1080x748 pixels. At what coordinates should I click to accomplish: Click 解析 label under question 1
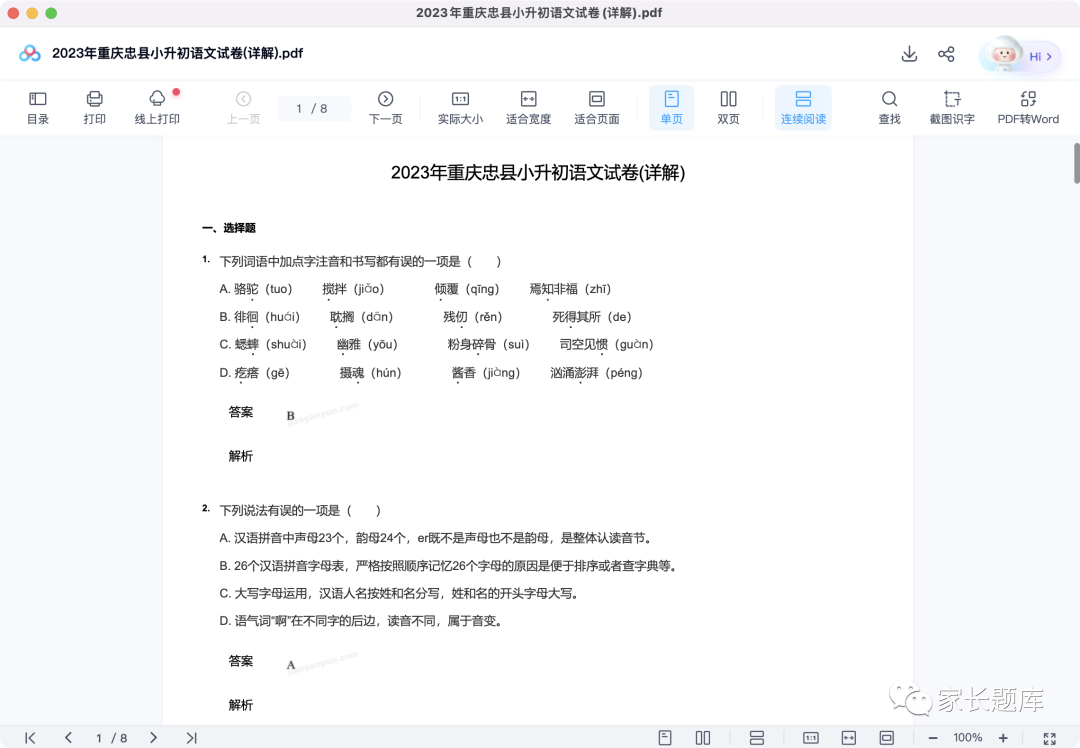point(240,456)
